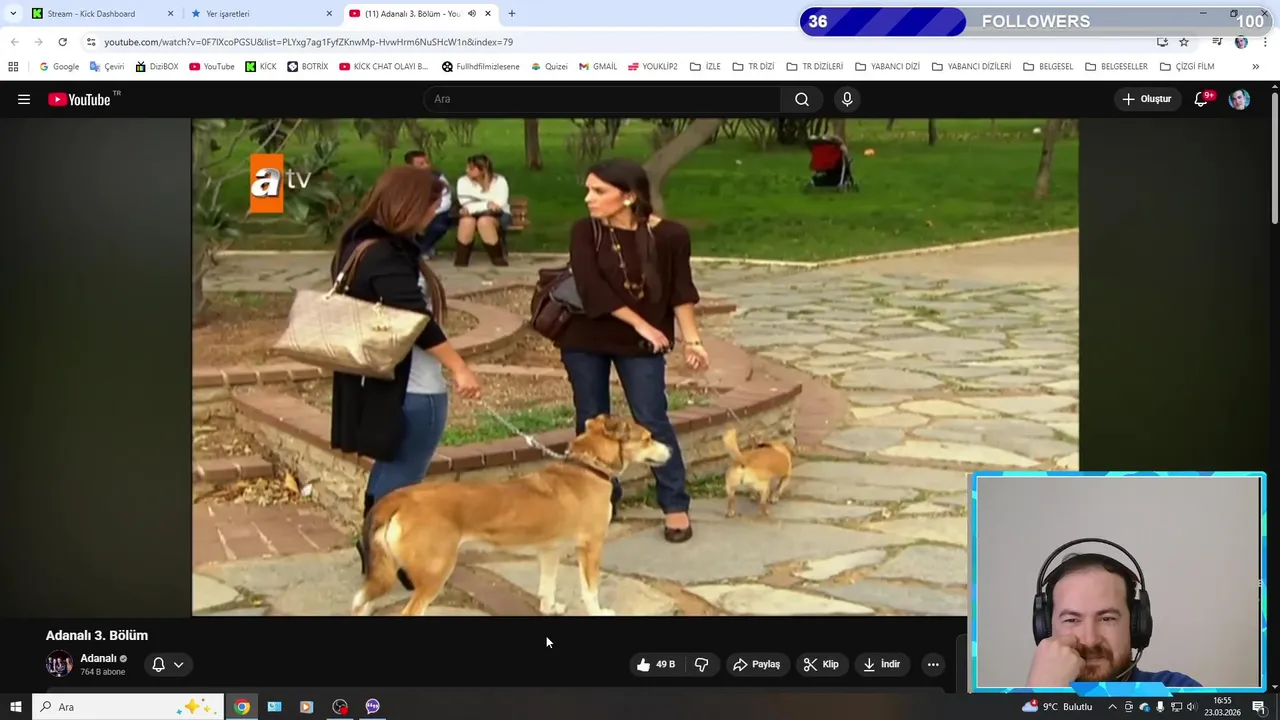Screen dimensions: 1280x720
Task: Expand the subscription options chevron
Action: pos(178,664)
